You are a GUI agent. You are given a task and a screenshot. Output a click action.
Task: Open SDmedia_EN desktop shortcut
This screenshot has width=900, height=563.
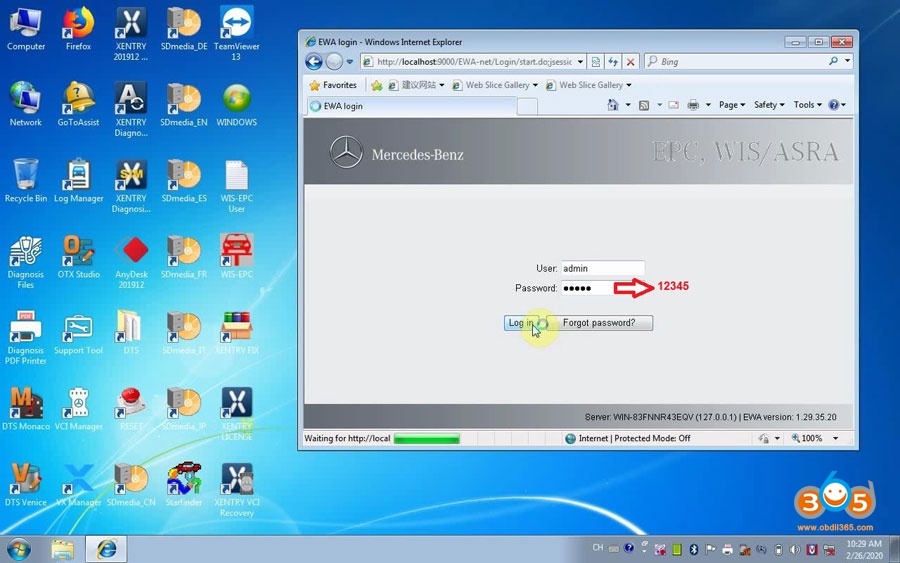coord(184,104)
